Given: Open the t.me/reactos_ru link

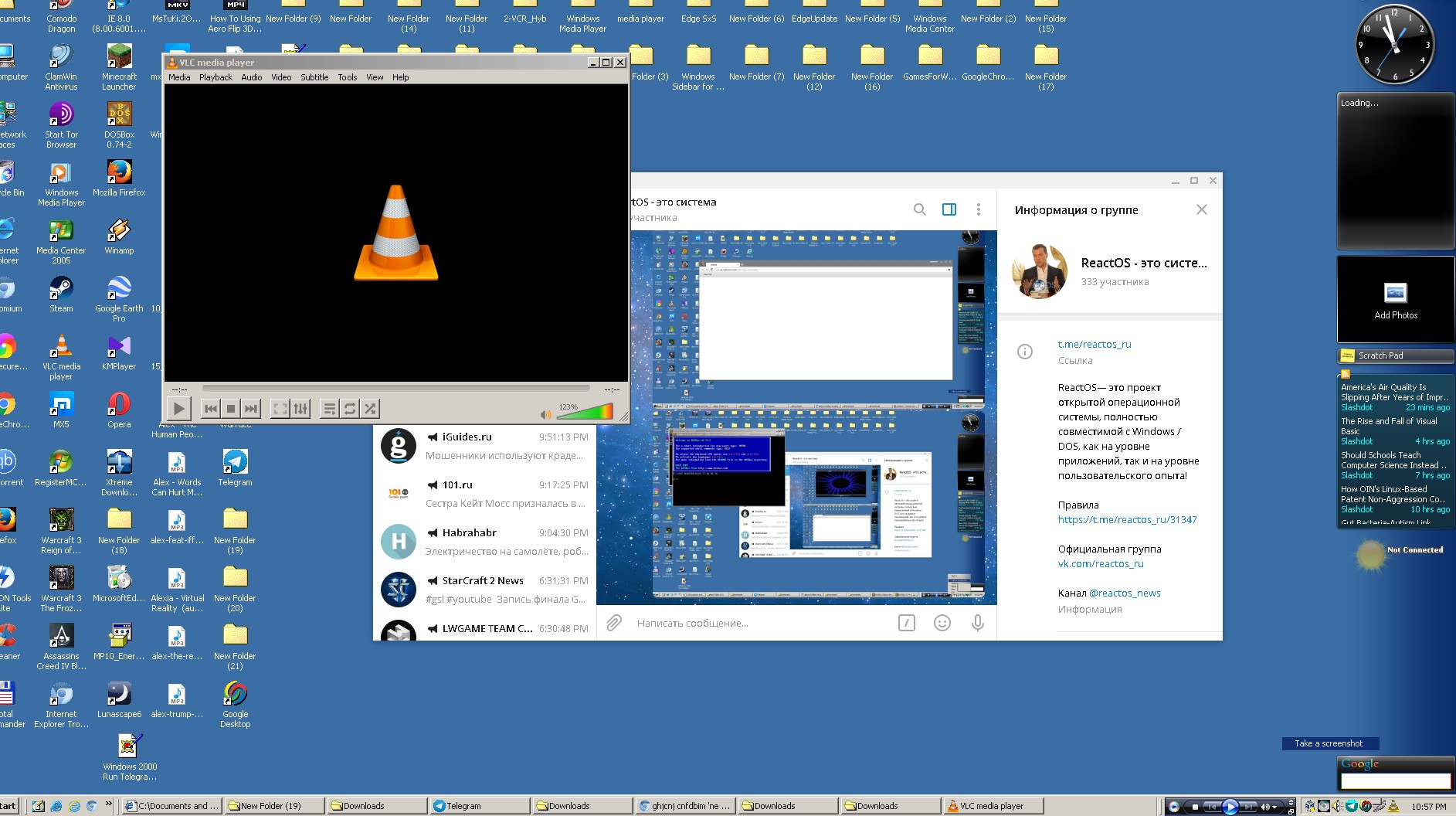Looking at the screenshot, I should [1094, 345].
